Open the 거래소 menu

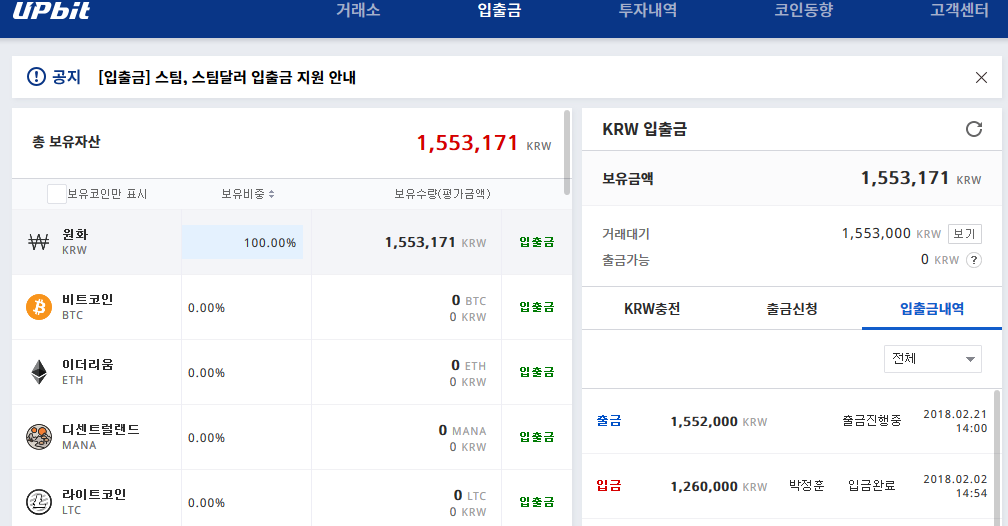tap(358, 11)
